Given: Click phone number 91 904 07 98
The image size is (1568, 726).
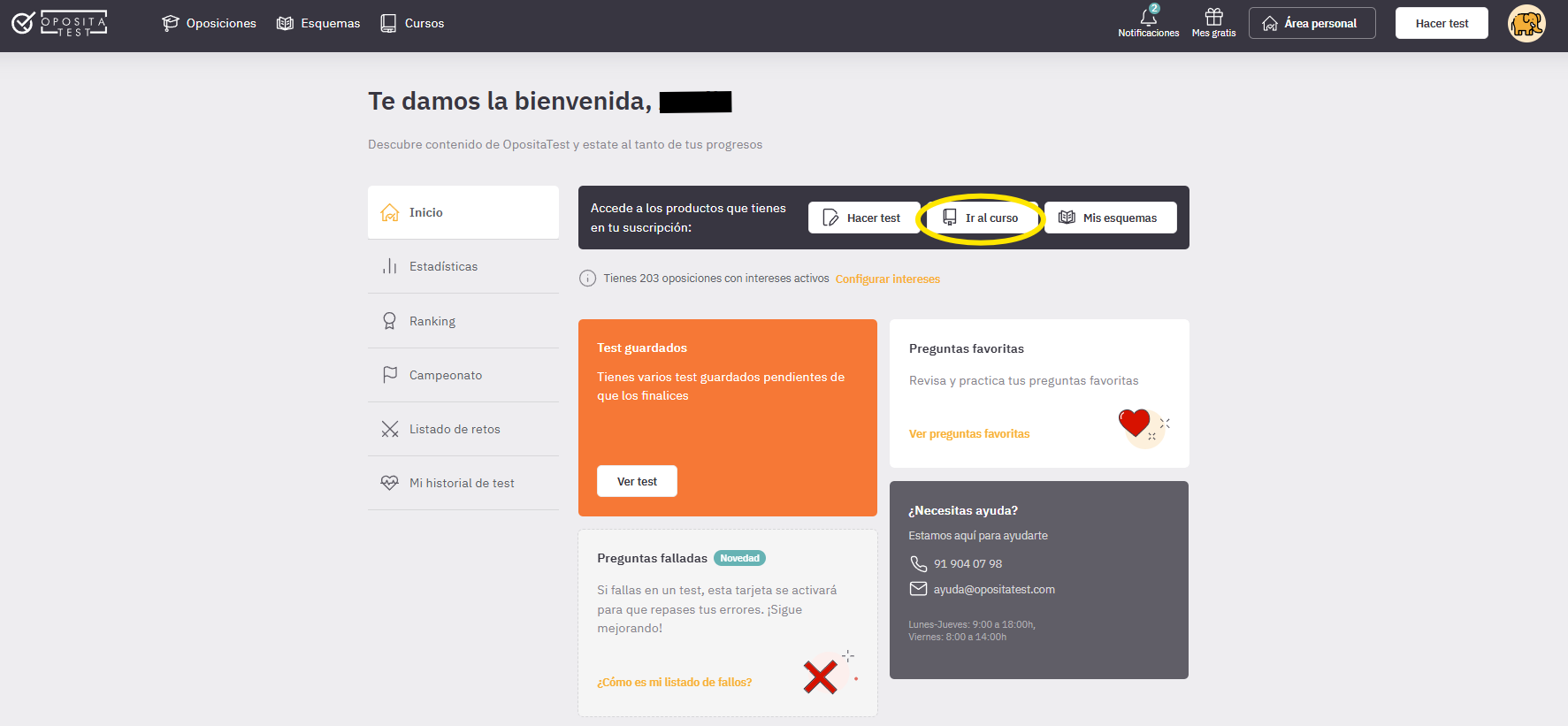Looking at the screenshot, I should pos(968,563).
